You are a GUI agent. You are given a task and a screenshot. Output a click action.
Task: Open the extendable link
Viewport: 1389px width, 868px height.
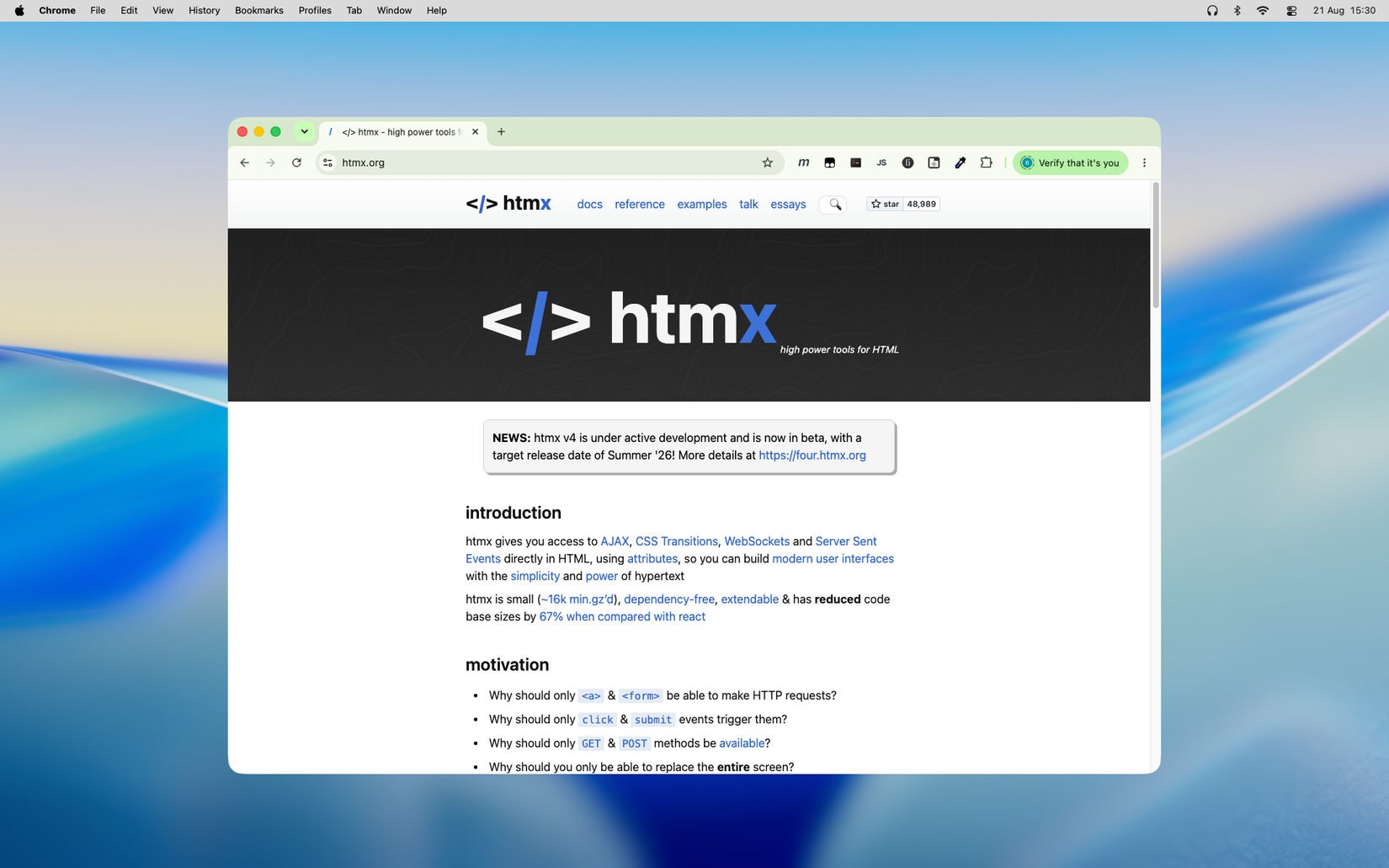pos(749,599)
